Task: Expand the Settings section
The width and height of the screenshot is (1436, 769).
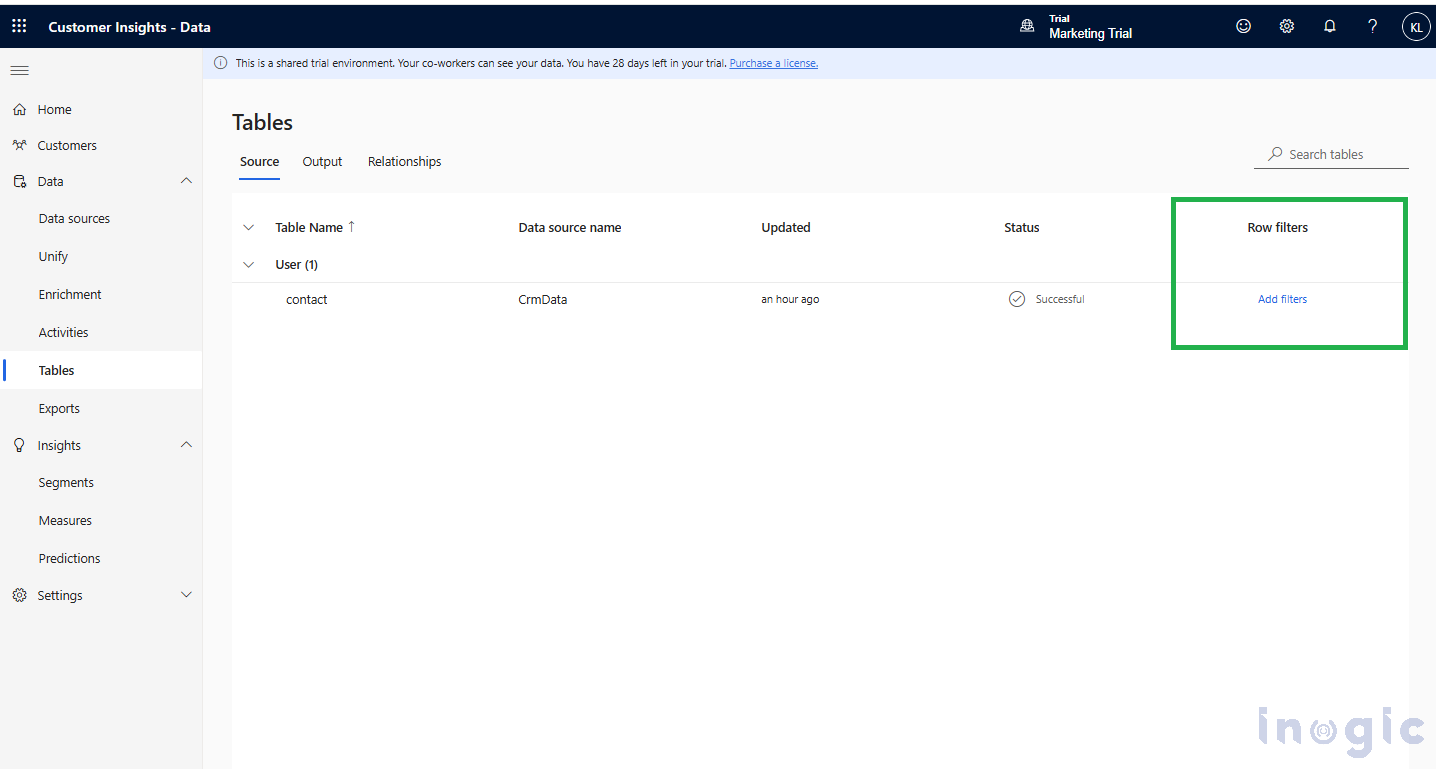Action: click(186, 594)
